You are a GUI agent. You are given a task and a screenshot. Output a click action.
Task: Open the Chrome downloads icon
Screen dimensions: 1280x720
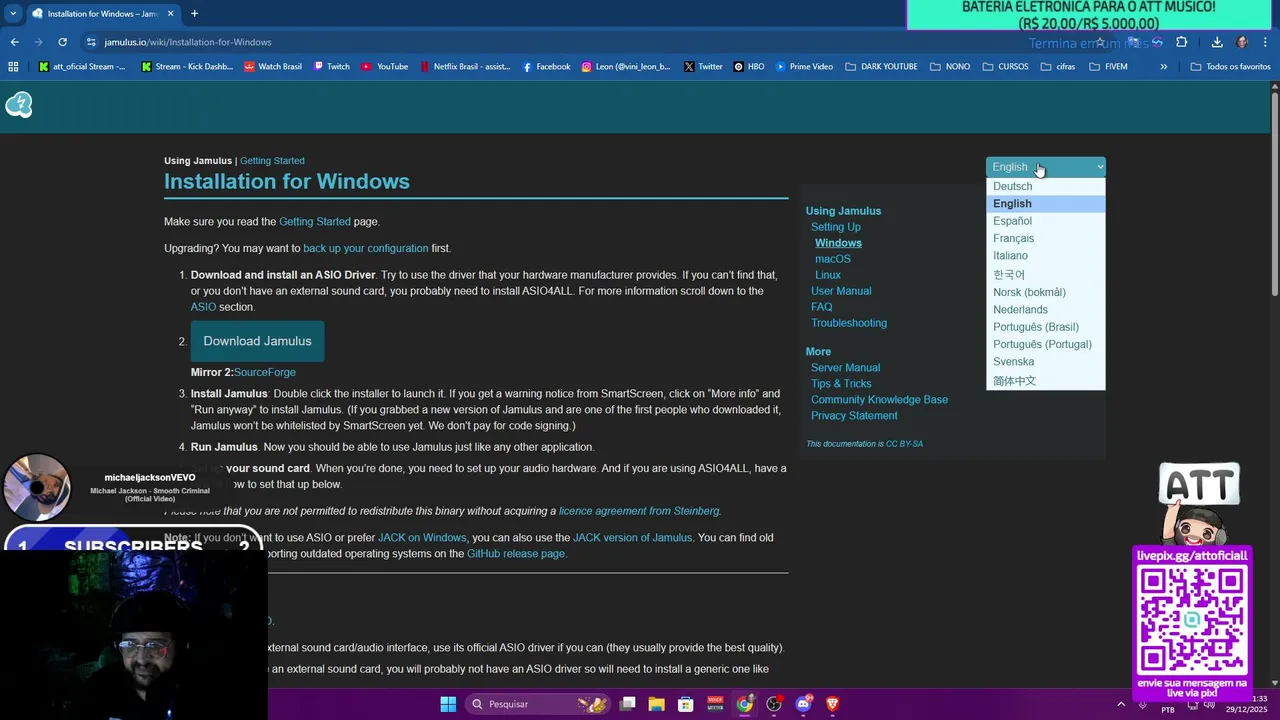[x=1217, y=42]
